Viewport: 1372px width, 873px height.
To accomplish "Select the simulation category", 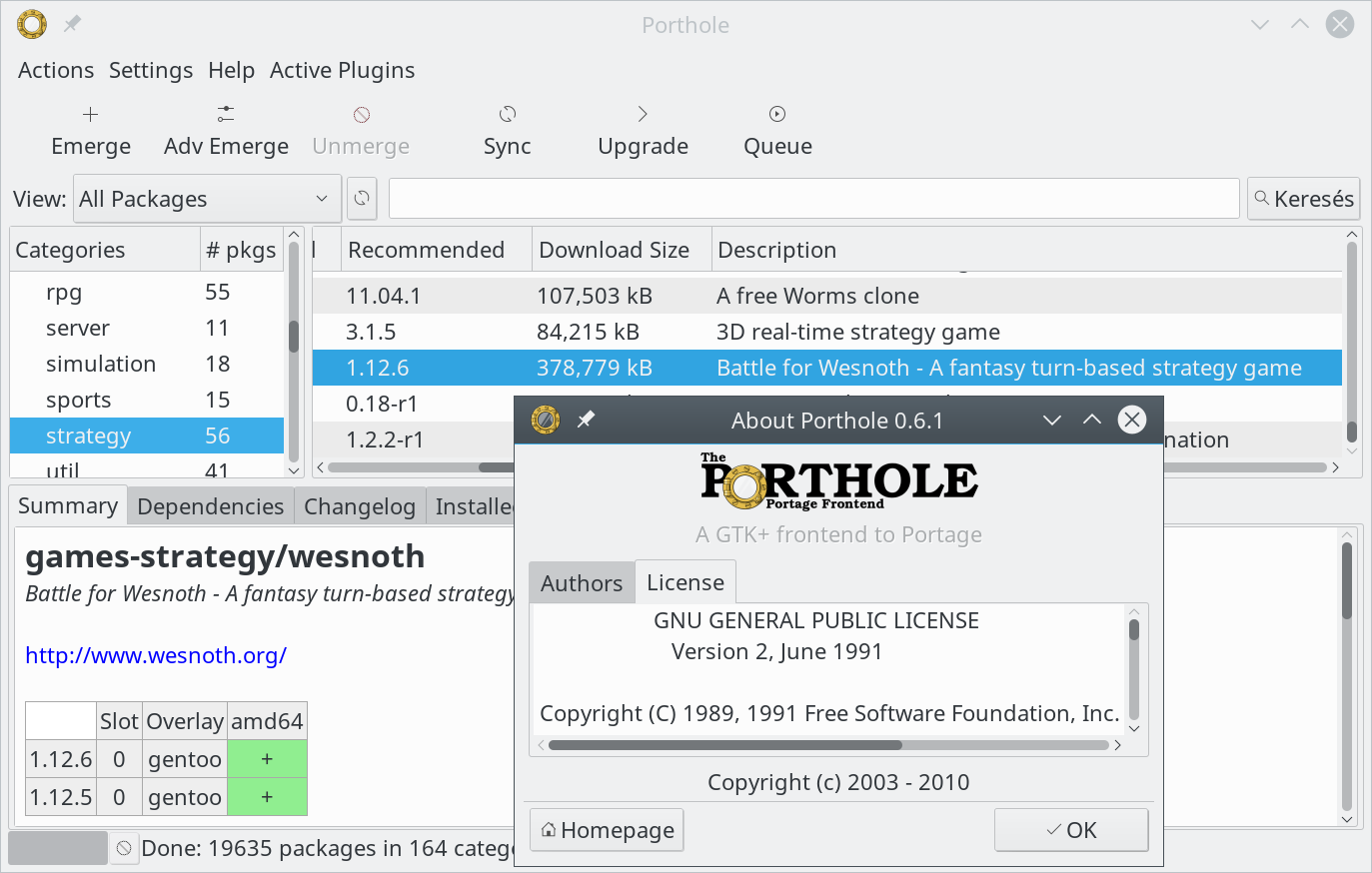I will coord(147,364).
